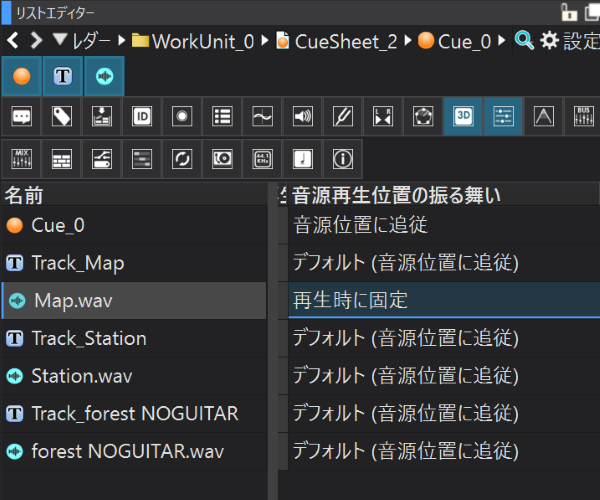Click the wave curve column icon
Viewport: 600px width, 500px height.
click(x=262, y=116)
